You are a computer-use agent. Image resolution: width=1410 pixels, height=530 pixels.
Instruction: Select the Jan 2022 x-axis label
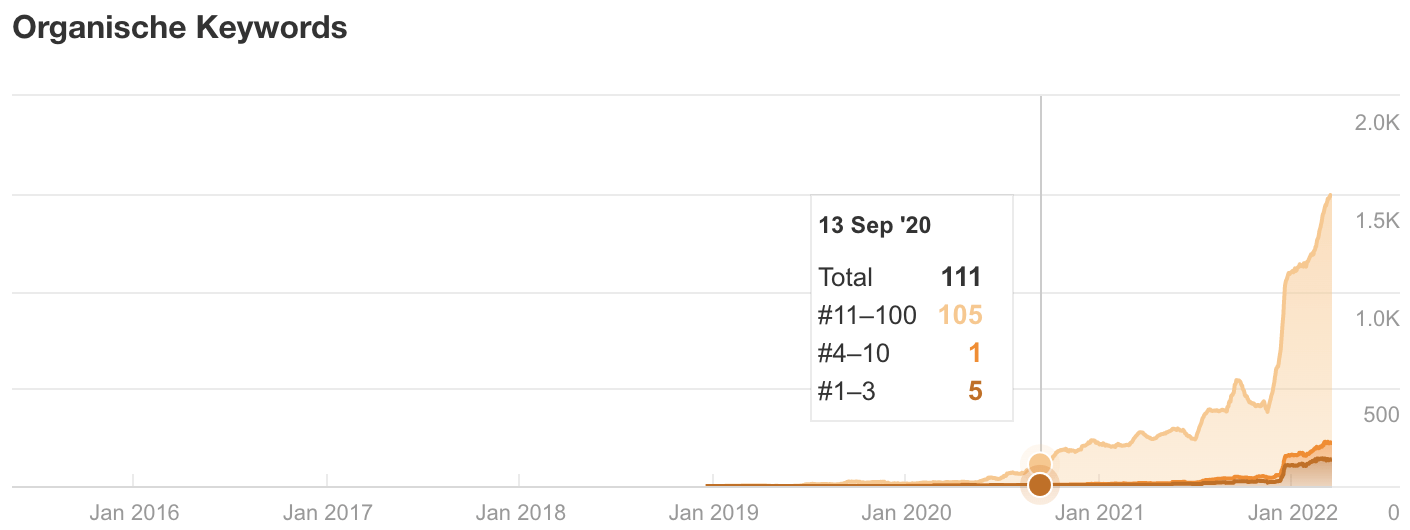coord(1293,513)
